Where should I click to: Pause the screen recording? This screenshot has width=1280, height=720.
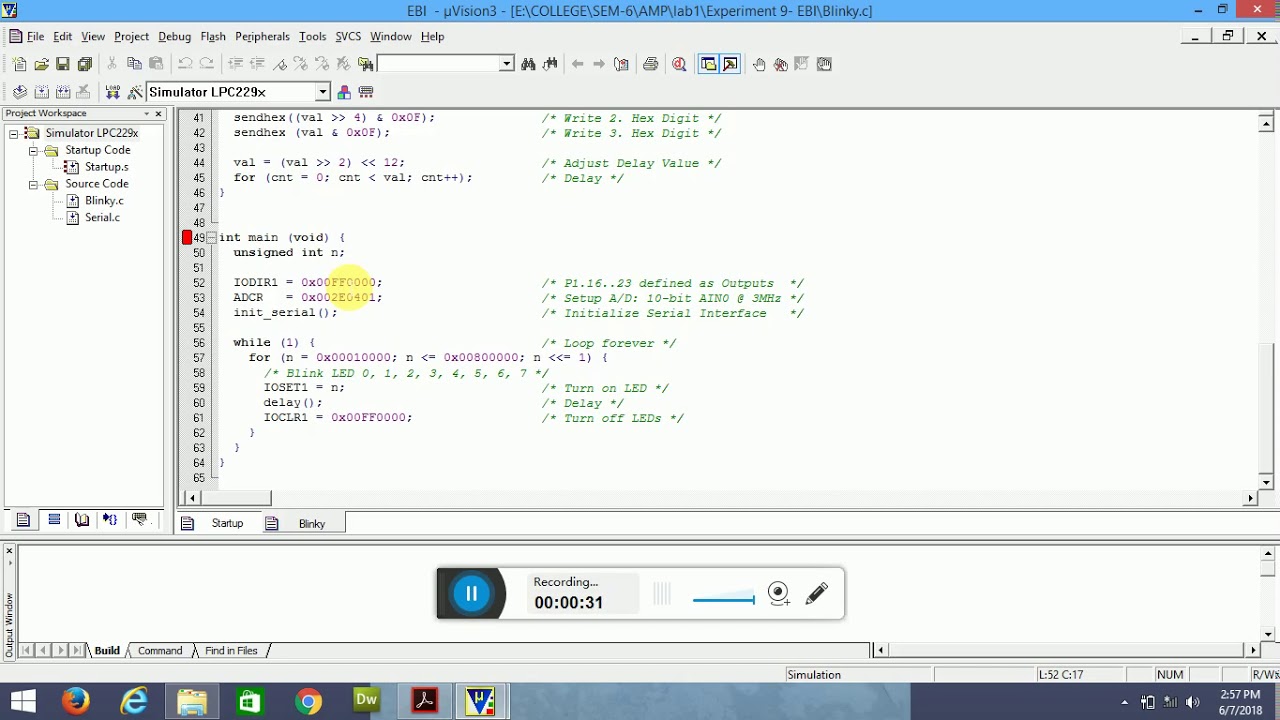[x=471, y=594]
